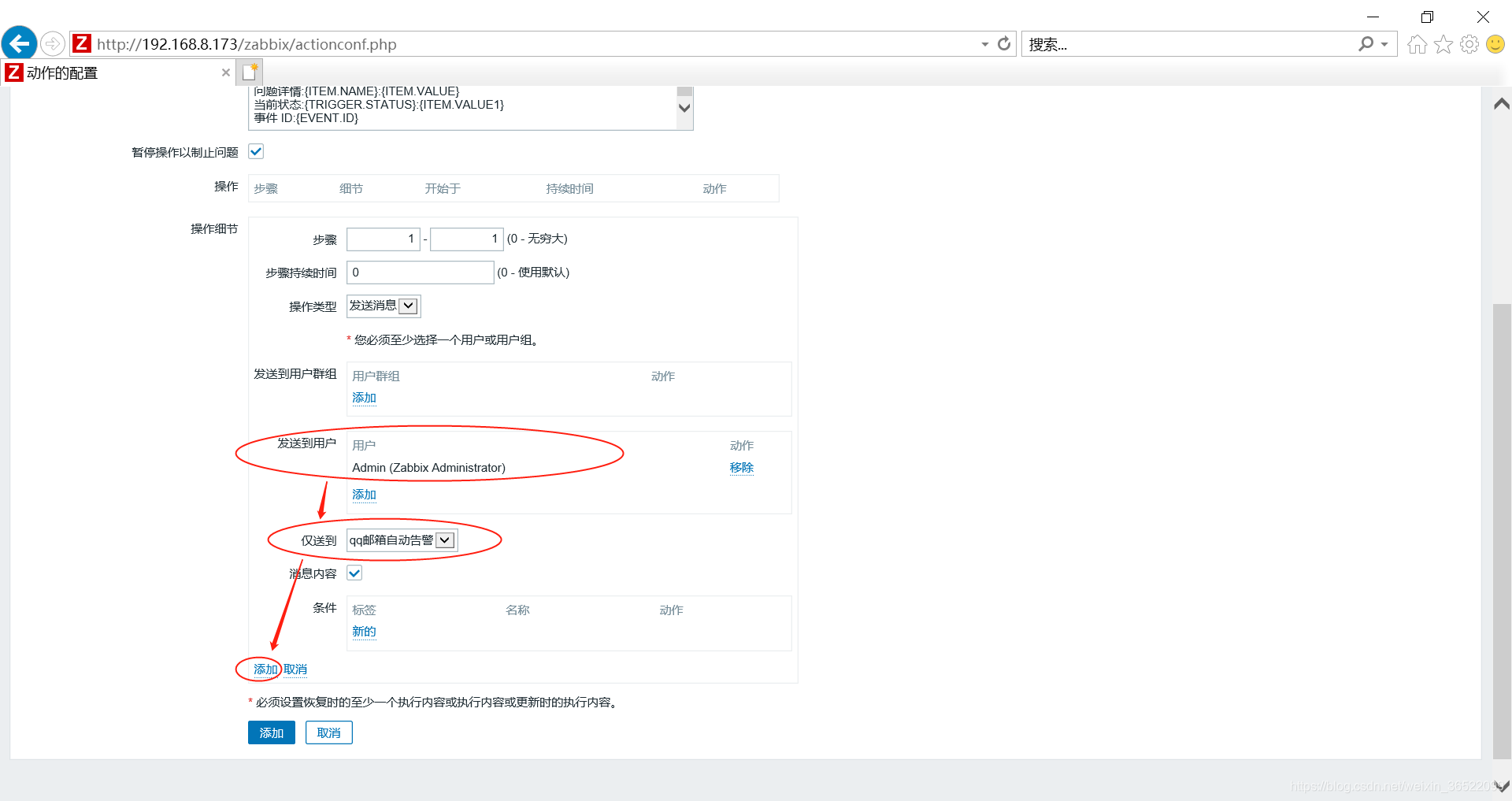Open the 操作类型 发送消息 dropdown
Viewport: 1512px width, 801px height.
pyautogui.click(x=384, y=306)
